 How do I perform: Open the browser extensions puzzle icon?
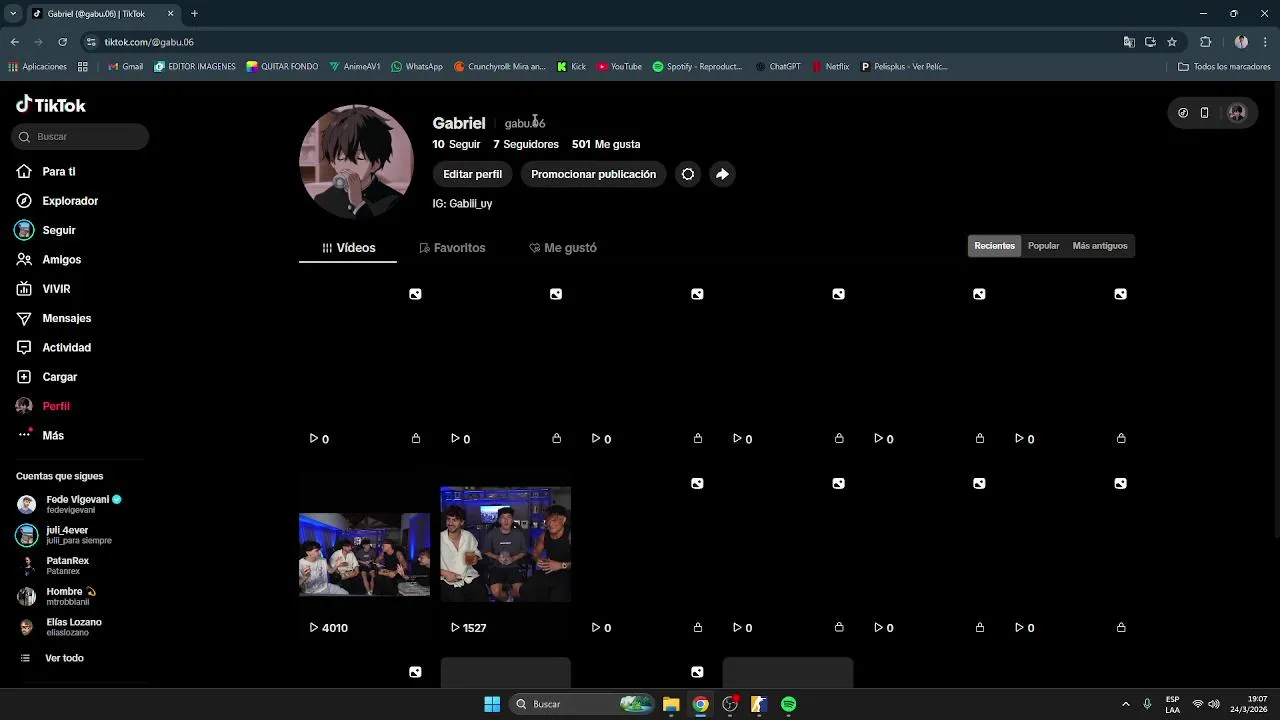pyautogui.click(x=1205, y=42)
